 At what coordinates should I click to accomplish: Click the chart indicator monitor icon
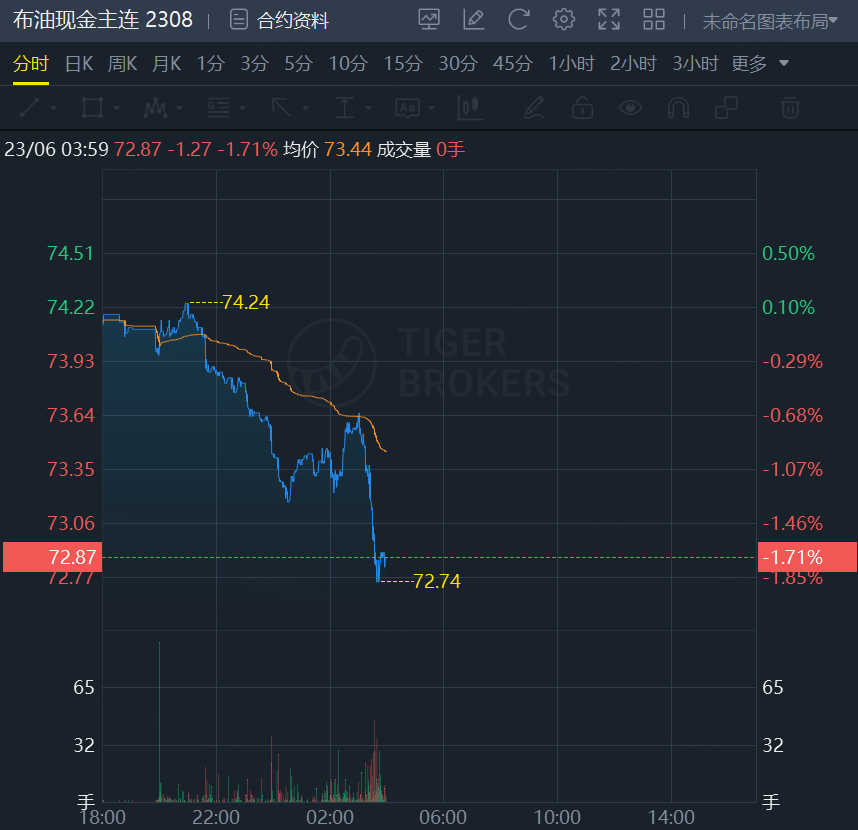(429, 19)
